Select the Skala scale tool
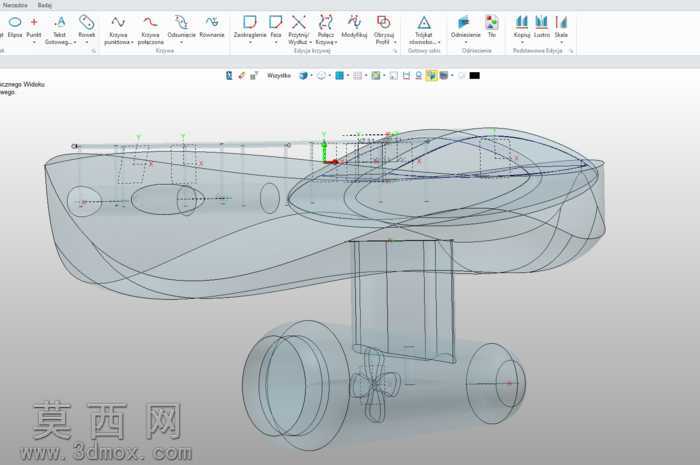This screenshot has height=465, width=700. [x=561, y=26]
